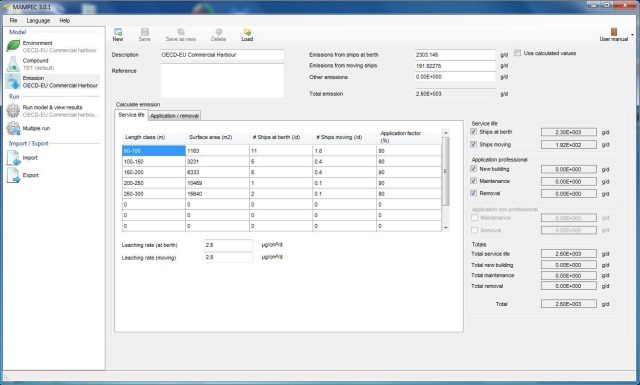Toggle Use calculated values checkbox

[518, 53]
